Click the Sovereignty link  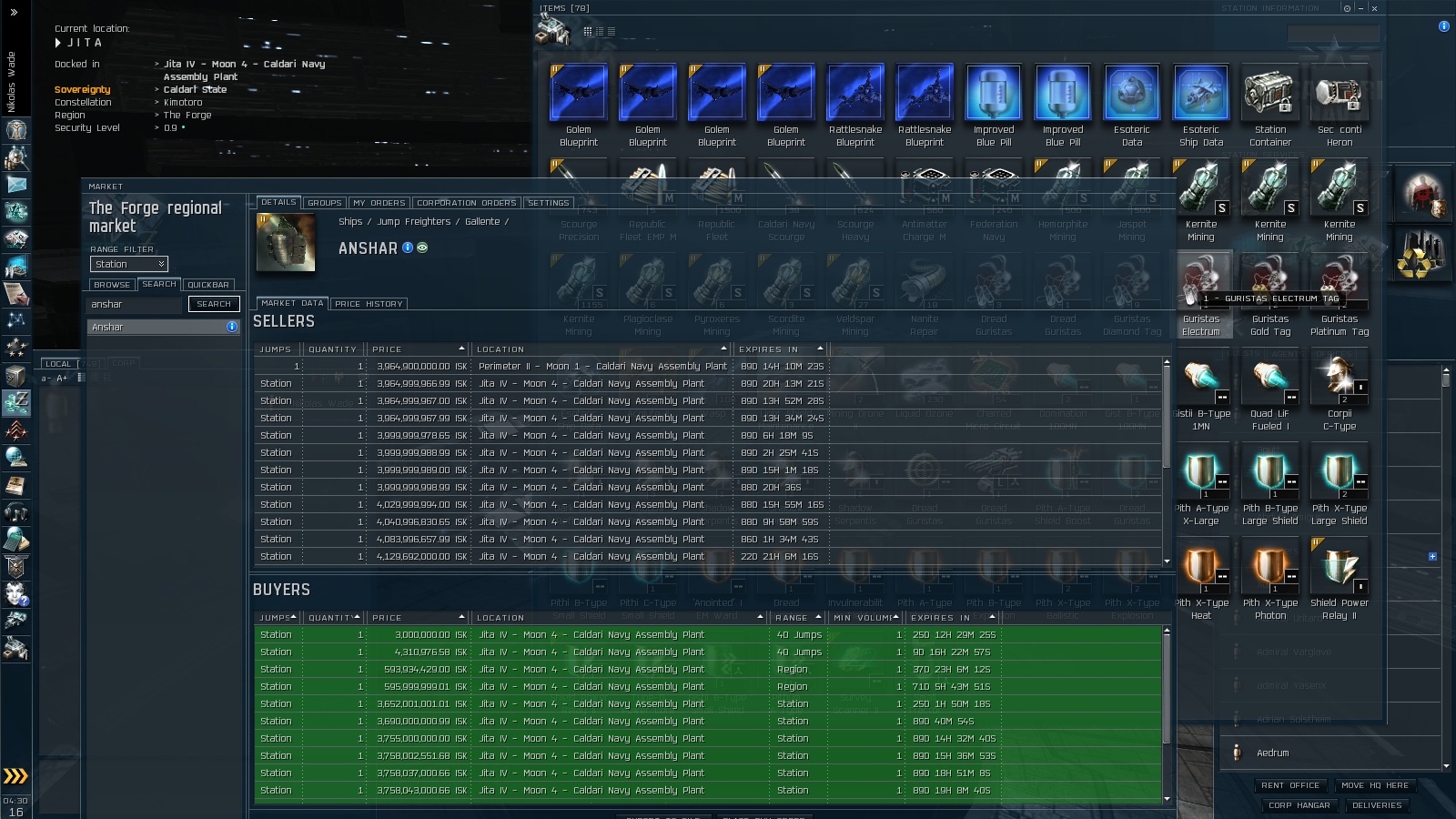[x=83, y=89]
